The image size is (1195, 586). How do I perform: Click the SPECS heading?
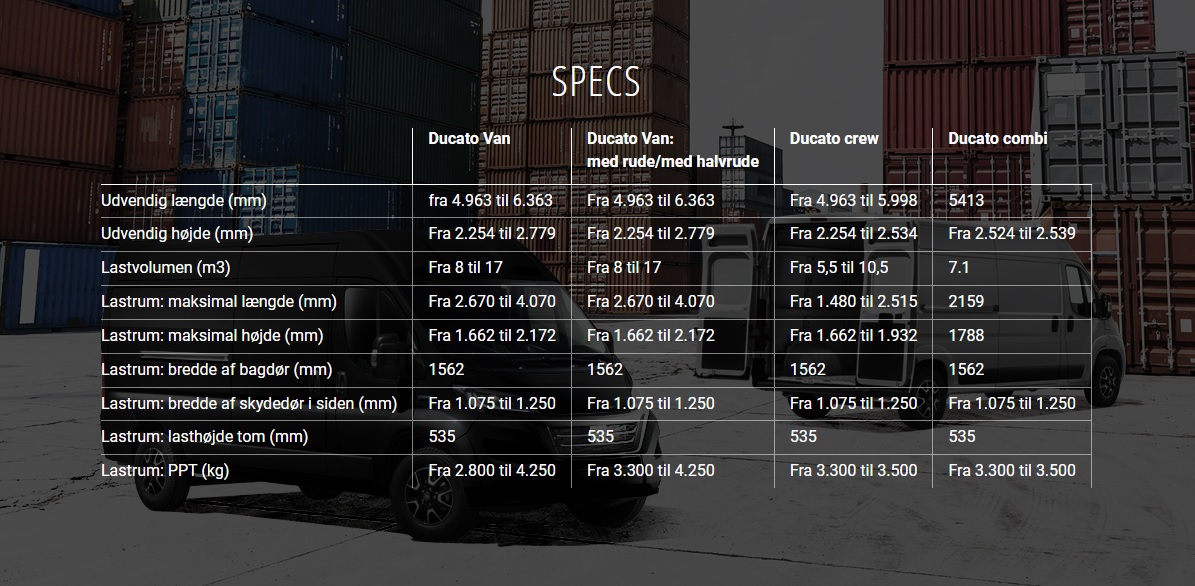(596, 82)
